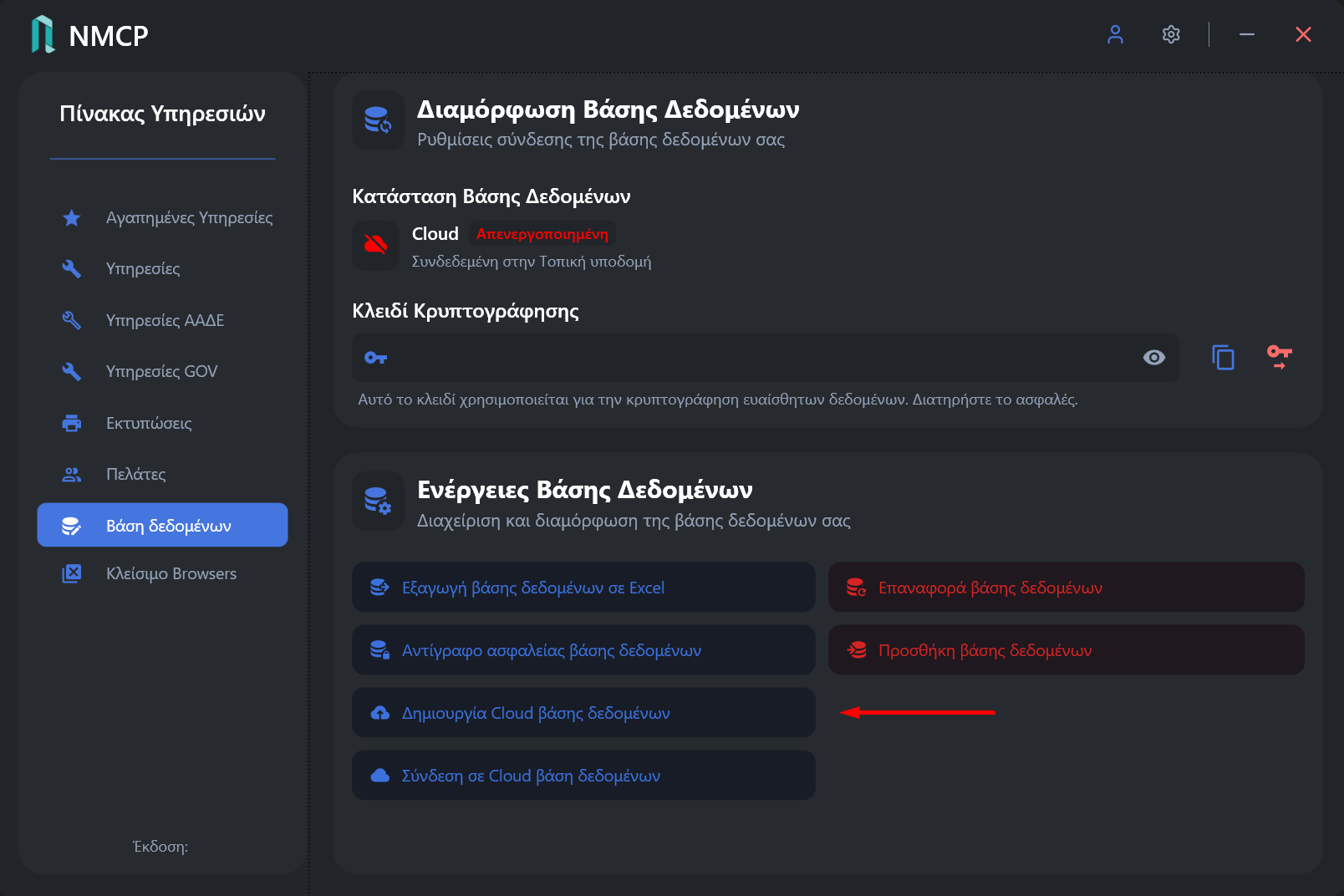1344x896 pixels.
Task: Regenerate encryption key with red key icon
Action: 1279,357
